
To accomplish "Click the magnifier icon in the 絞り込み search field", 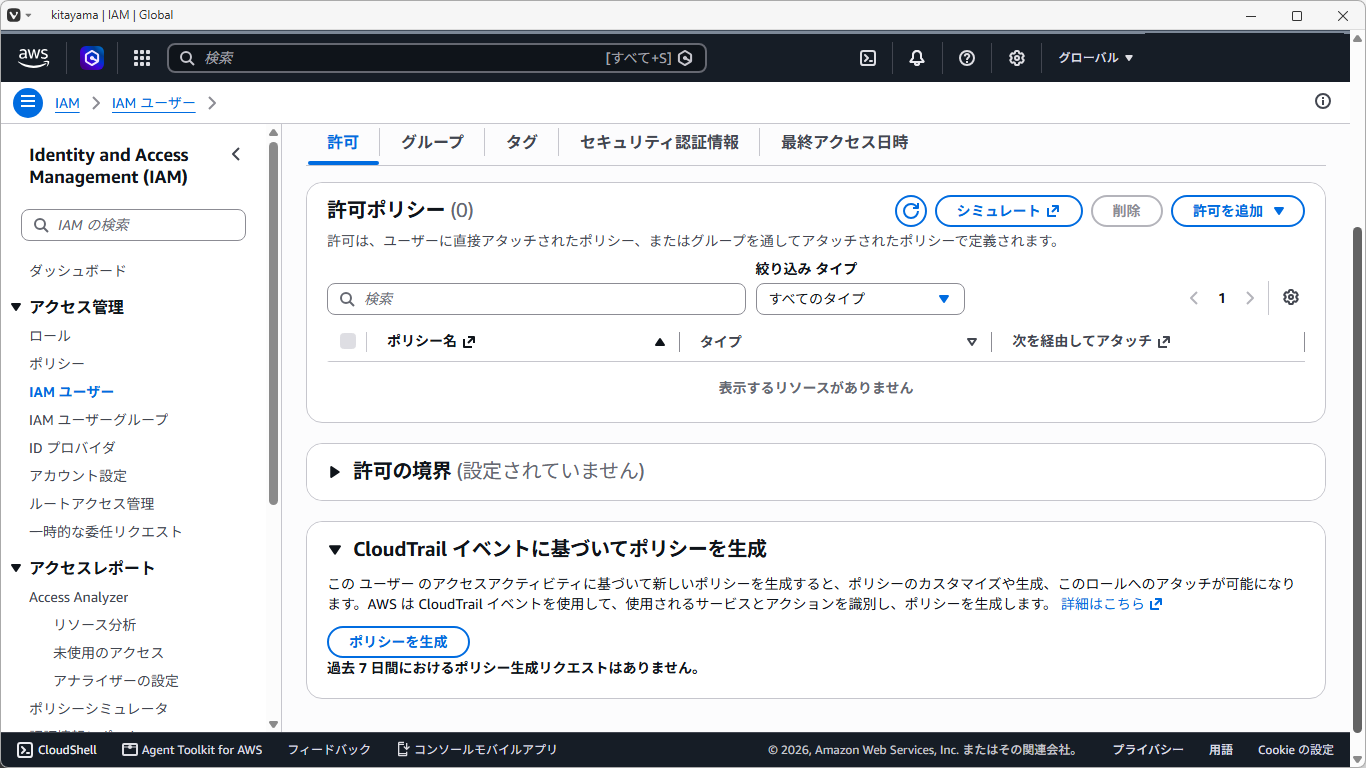I will pyautogui.click(x=347, y=299).
